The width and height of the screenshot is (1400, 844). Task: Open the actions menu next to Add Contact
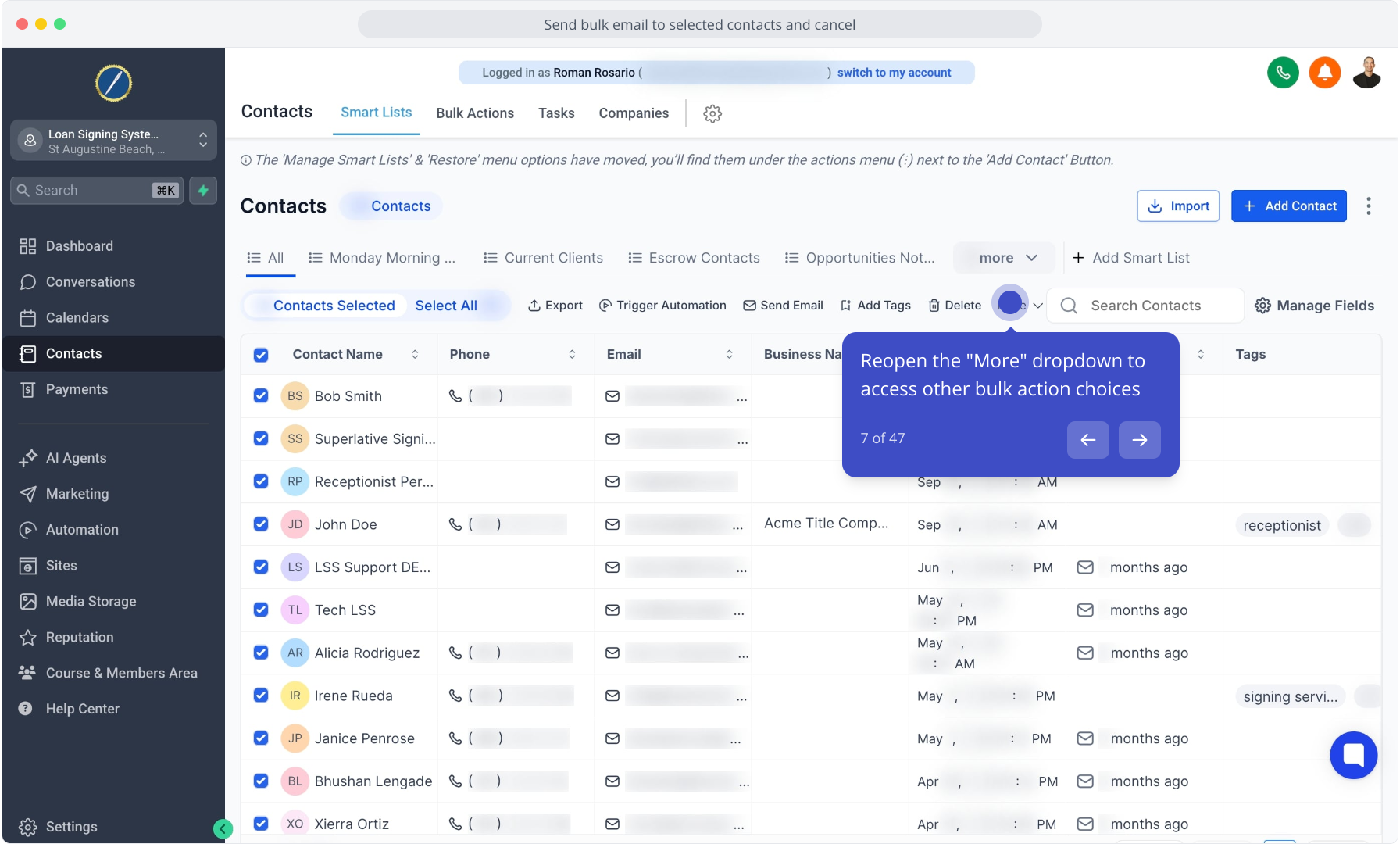click(x=1369, y=206)
